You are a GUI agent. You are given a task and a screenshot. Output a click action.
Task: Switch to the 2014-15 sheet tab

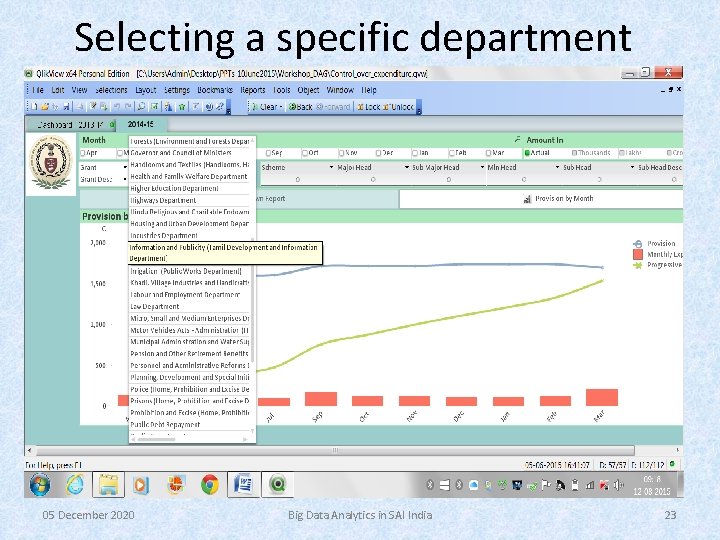(141, 124)
